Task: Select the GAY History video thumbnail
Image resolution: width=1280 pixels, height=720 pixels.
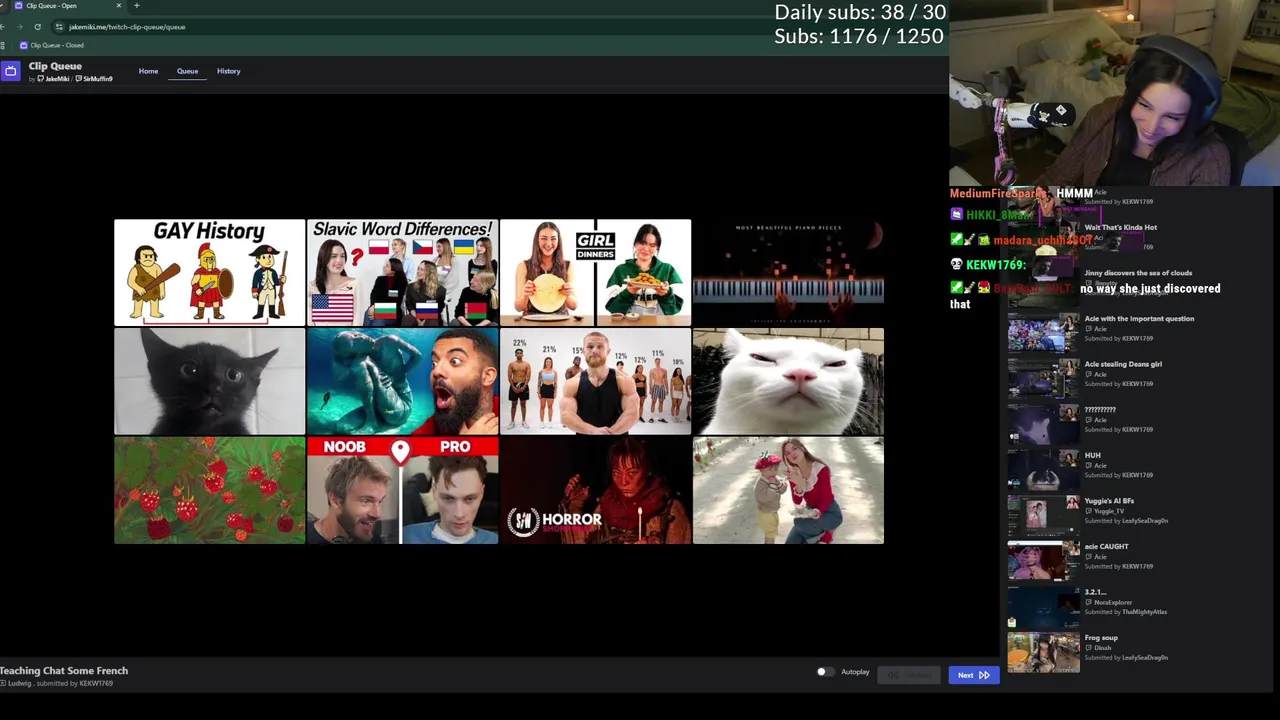Action: pos(209,273)
